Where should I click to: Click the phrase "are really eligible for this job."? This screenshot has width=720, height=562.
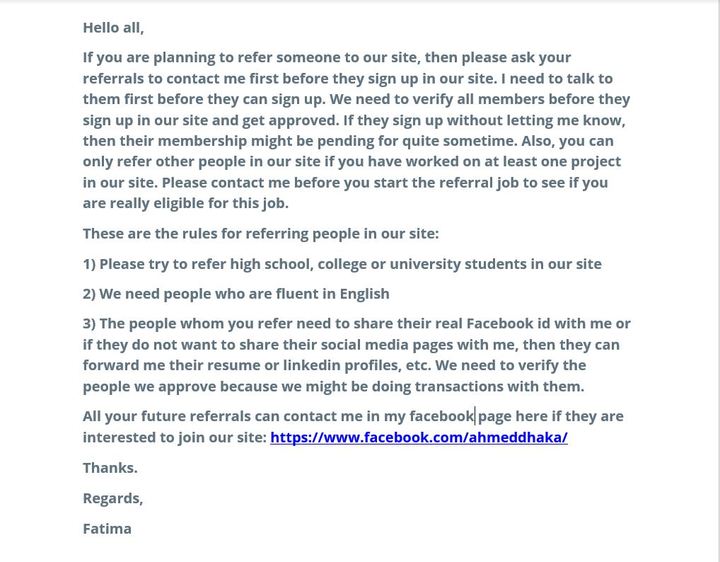coord(186,203)
